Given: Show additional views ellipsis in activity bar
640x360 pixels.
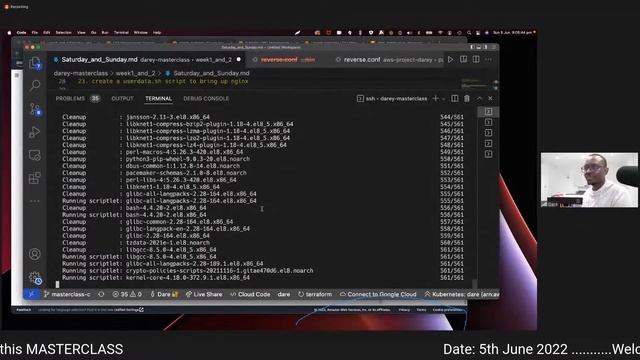Looking at the screenshot, I should tap(35, 201).
